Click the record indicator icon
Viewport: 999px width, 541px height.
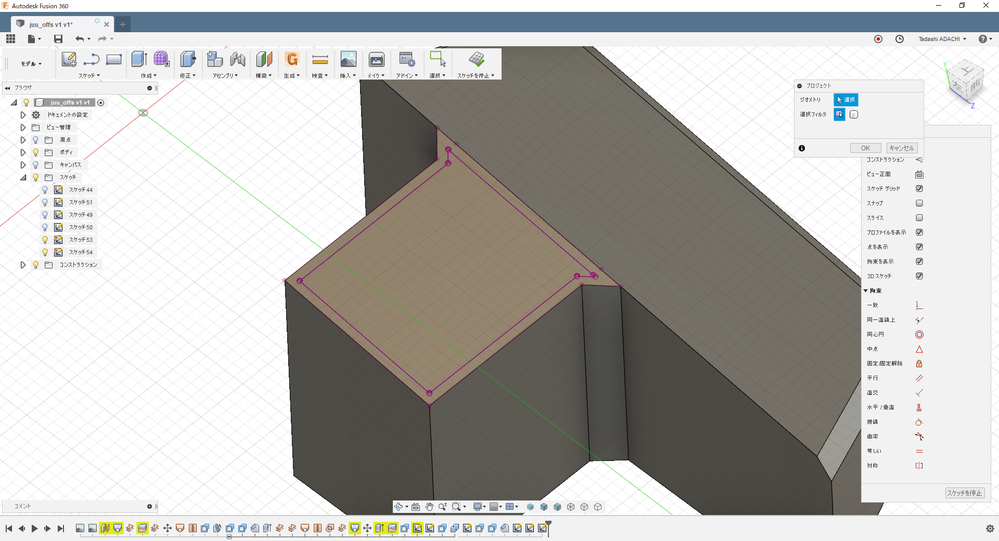[x=878, y=39]
